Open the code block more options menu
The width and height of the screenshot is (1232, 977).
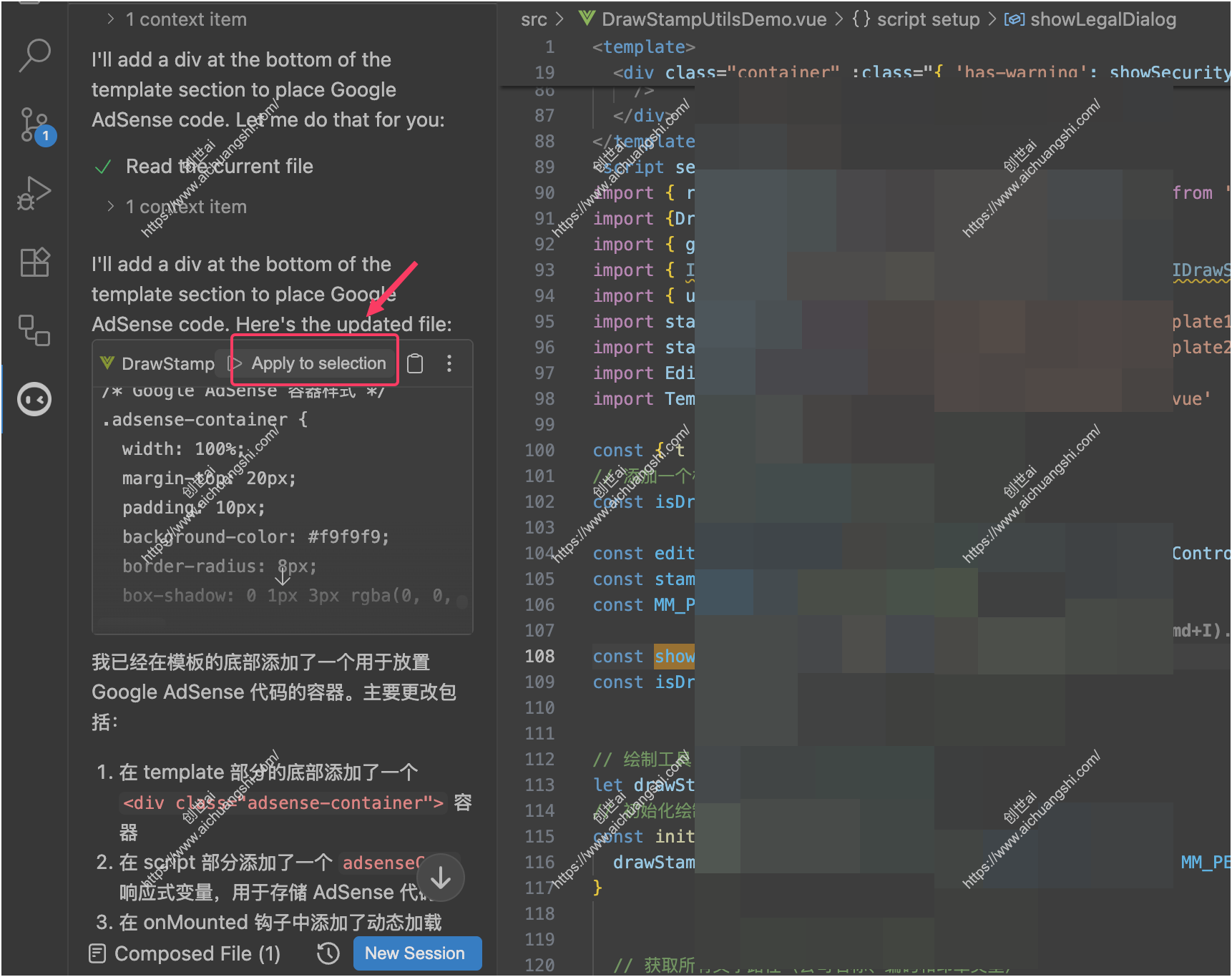[449, 363]
